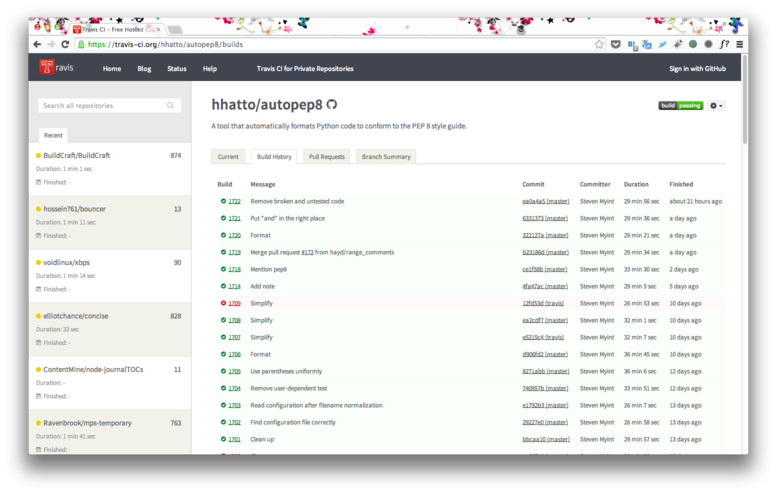The width and height of the screenshot is (777, 494).
Task: Open the Chrome hamburger menu
Action: click(x=739, y=45)
